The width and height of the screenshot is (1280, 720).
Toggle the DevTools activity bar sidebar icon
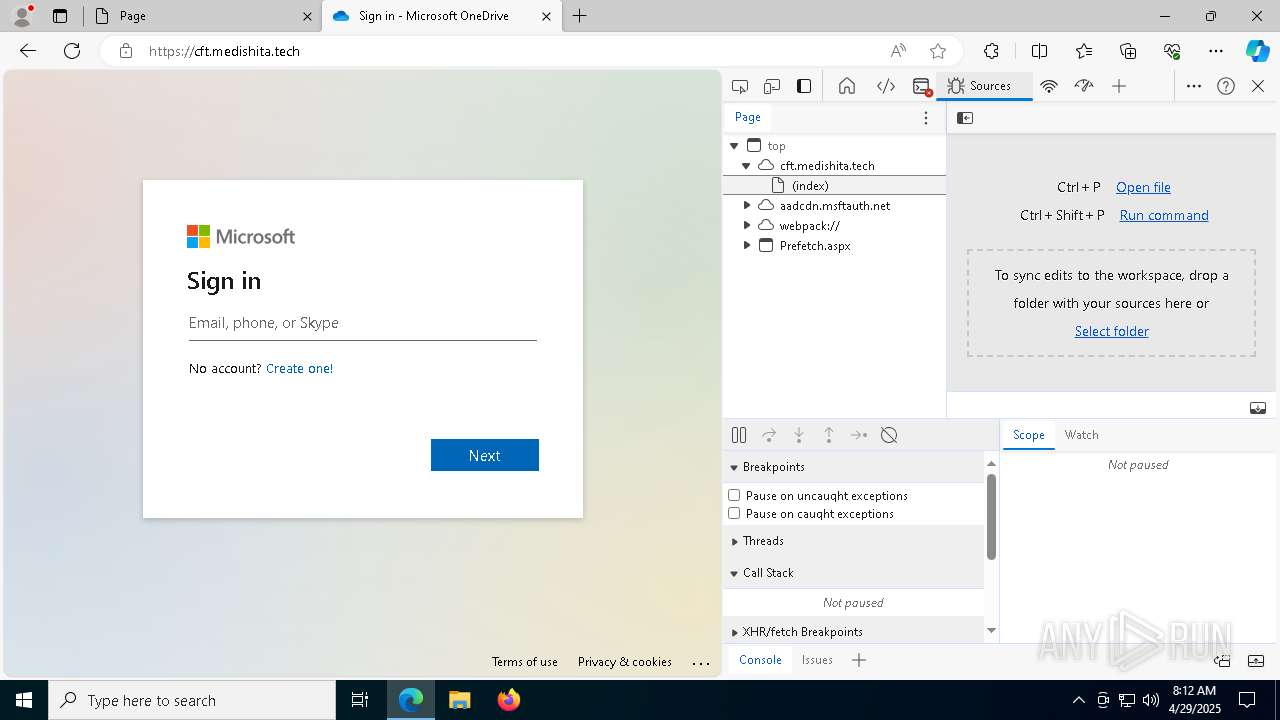coord(804,86)
